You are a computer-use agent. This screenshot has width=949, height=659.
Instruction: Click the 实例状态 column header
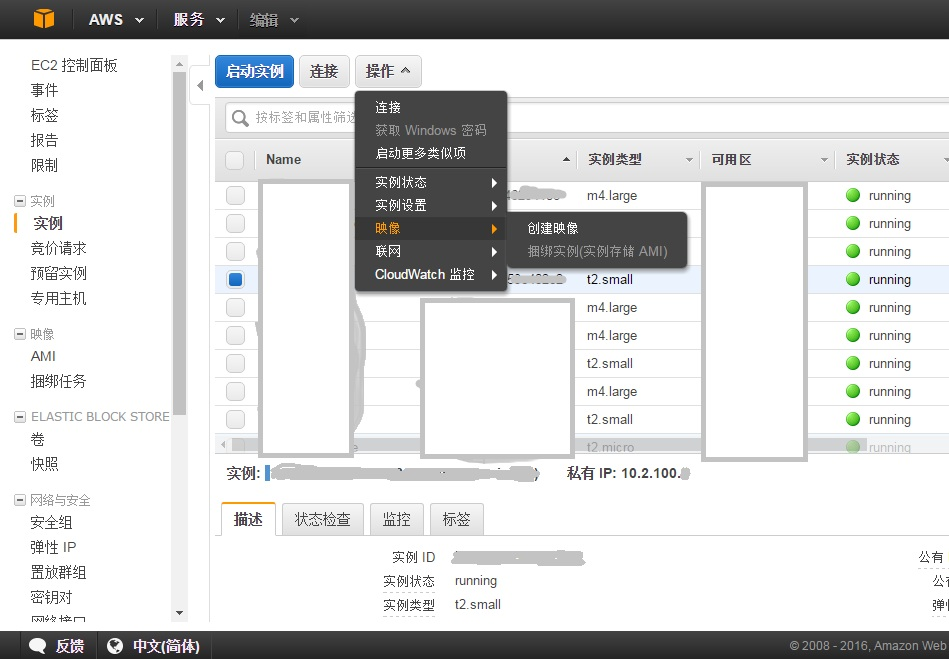(872, 159)
